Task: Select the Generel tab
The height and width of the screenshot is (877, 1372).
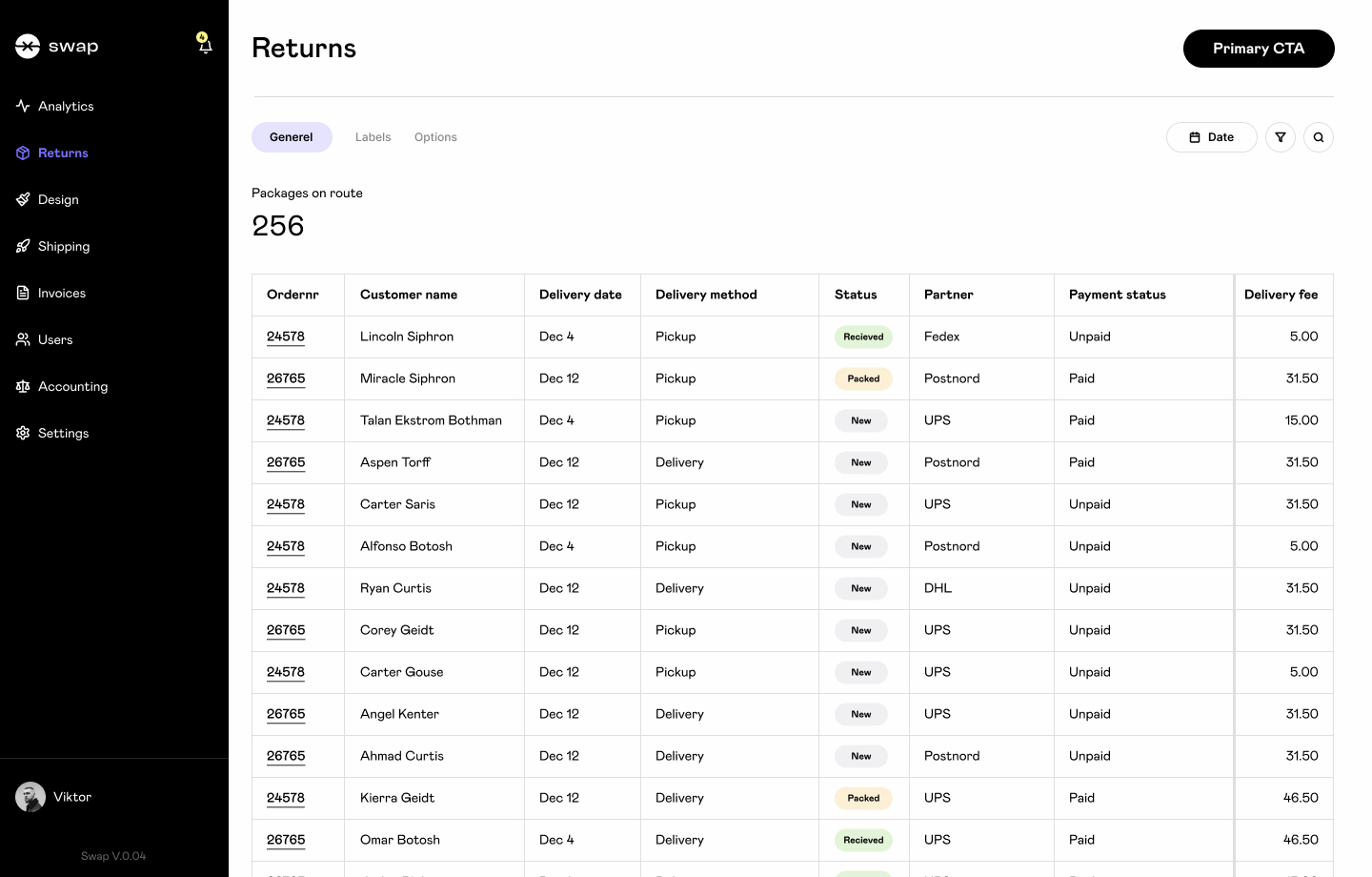Action: tap(292, 136)
